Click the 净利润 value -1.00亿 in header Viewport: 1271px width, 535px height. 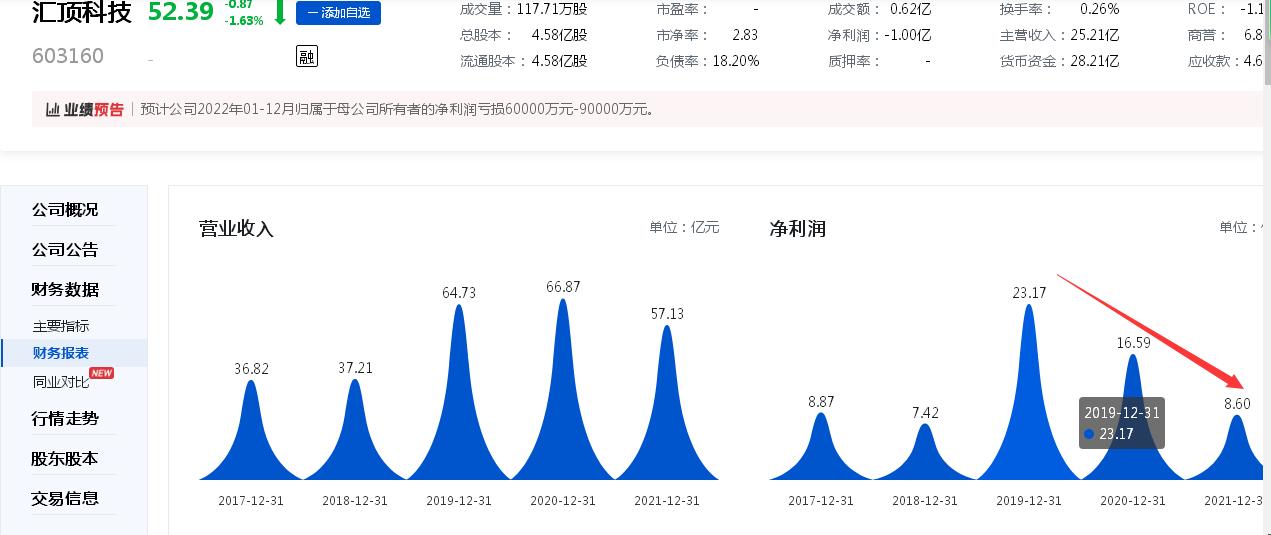pos(908,35)
